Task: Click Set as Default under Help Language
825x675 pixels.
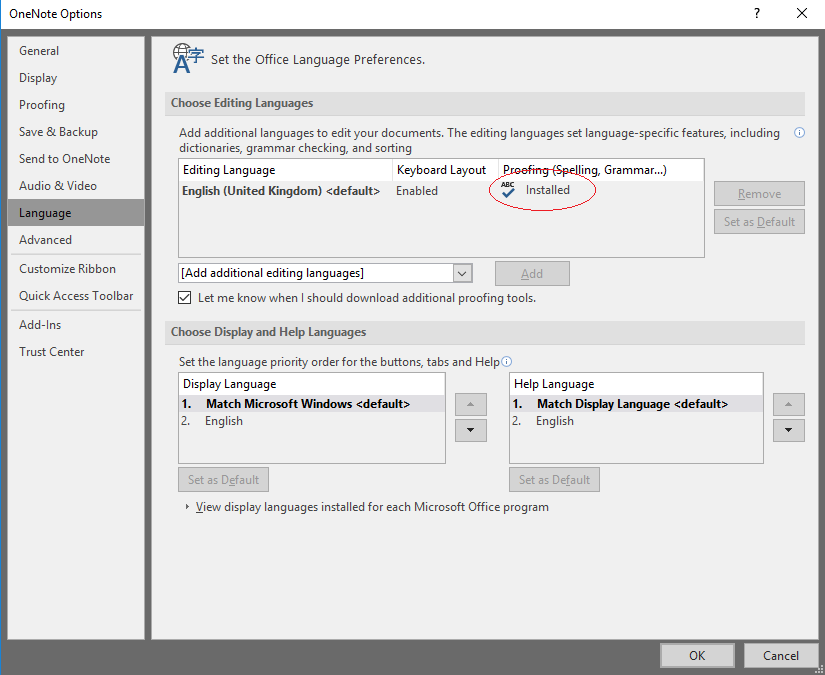Action: (554, 479)
